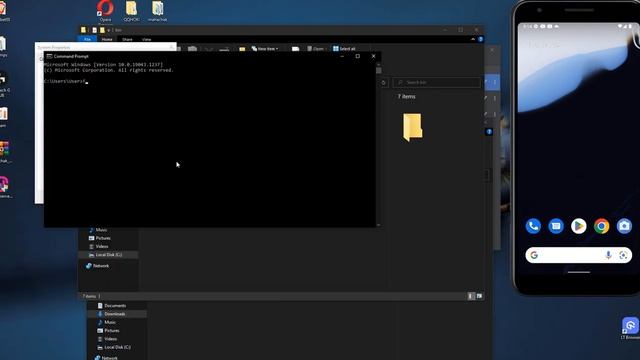This screenshot has height=360, width=640.
Task: Select Videos in the lower Explorer window
Action: [107, 339]
